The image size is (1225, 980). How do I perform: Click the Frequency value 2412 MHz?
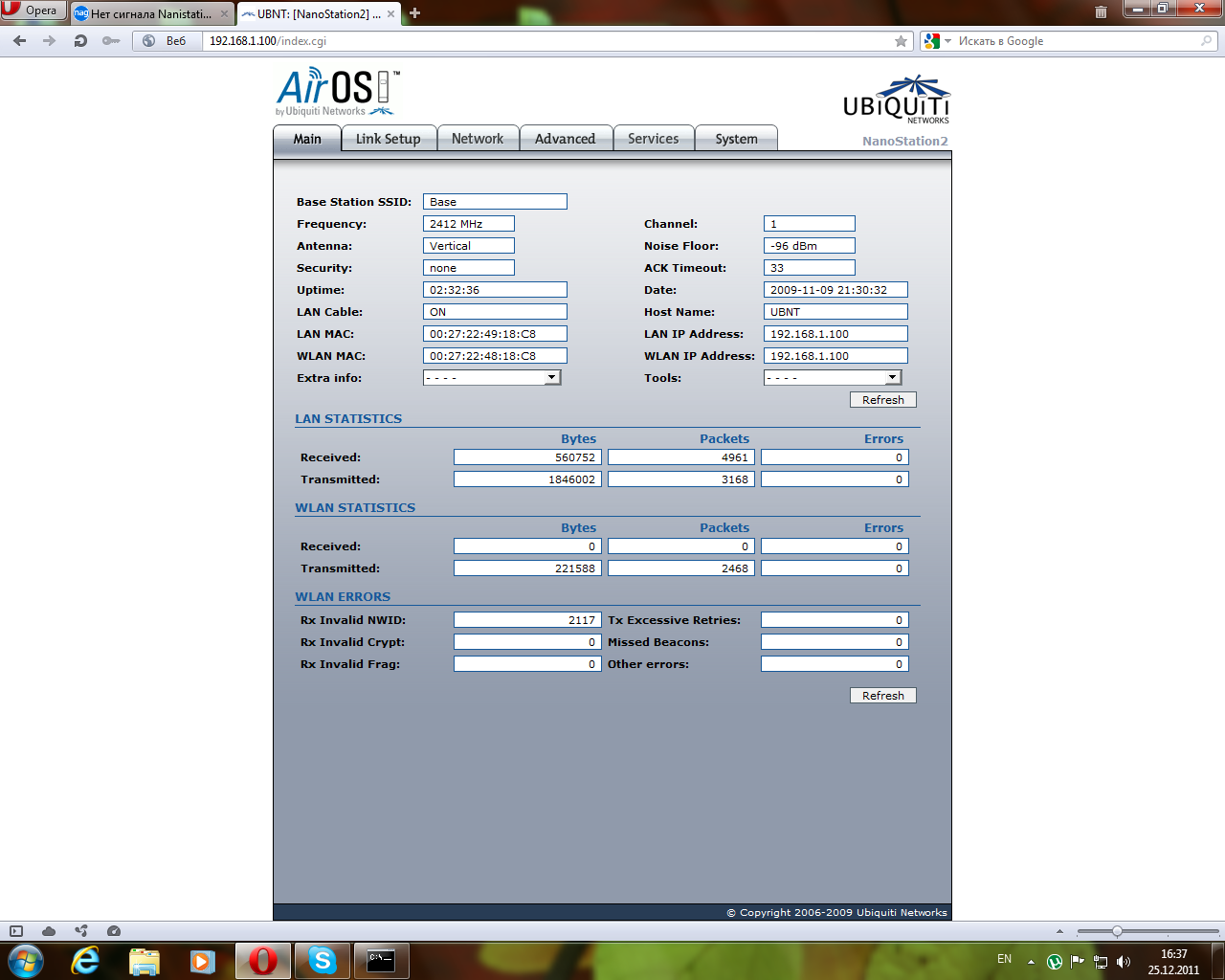coord(469,224)
